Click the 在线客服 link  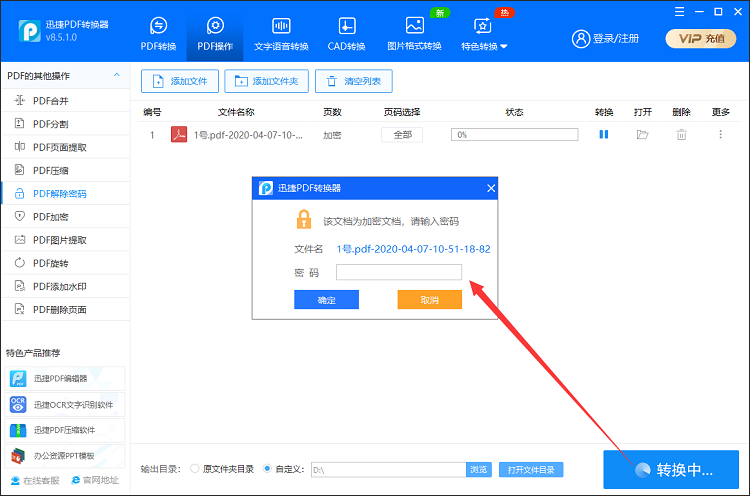coord(35,480)
